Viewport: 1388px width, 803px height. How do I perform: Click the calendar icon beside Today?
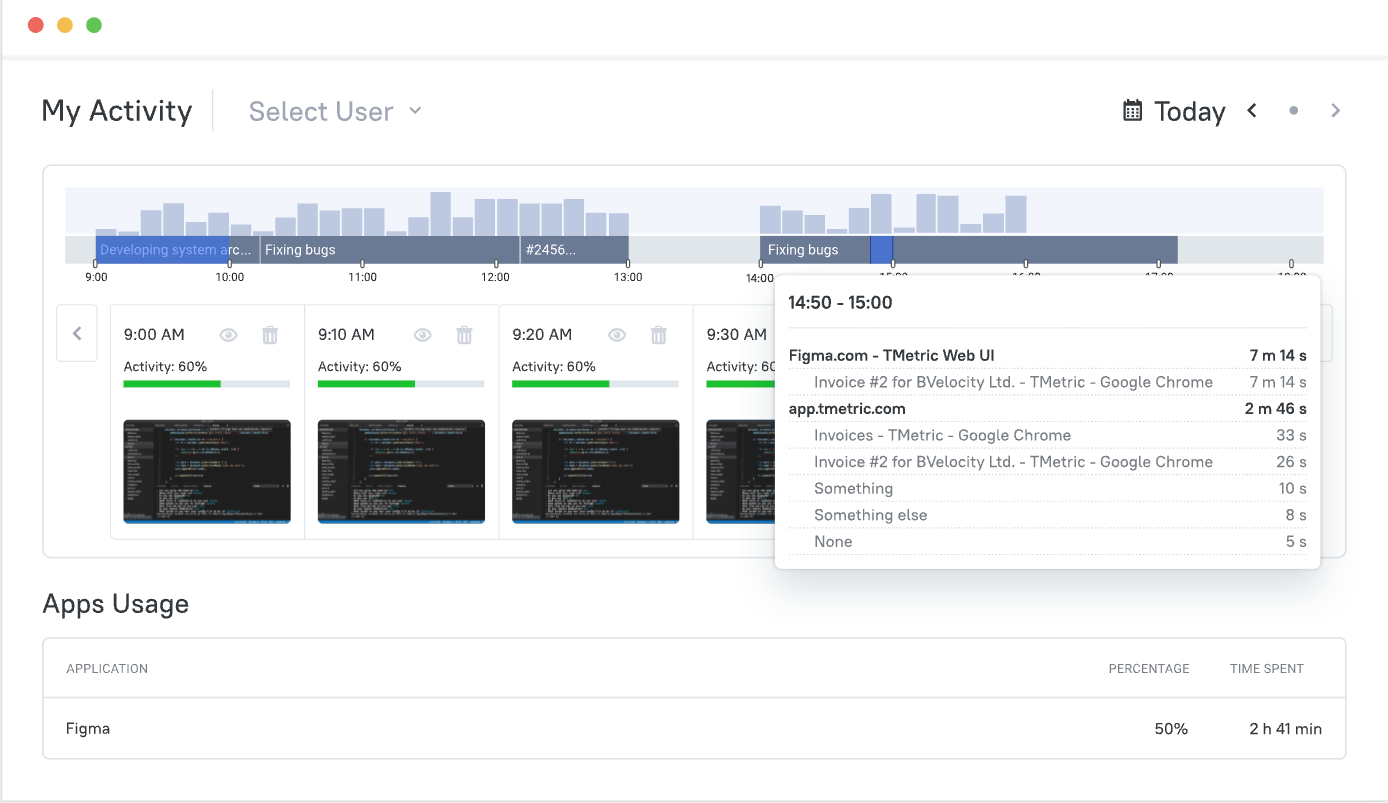[1132, 110]
